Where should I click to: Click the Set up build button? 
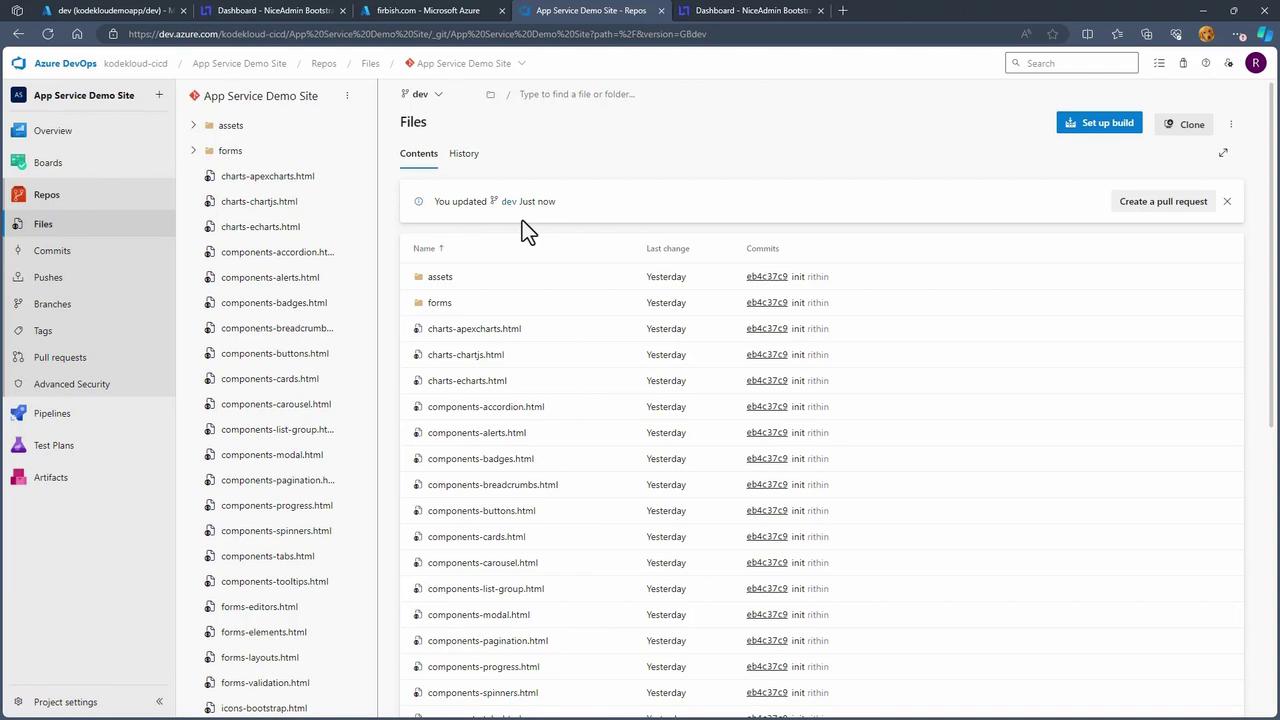pyautogui.click(x=1099, y=123)
